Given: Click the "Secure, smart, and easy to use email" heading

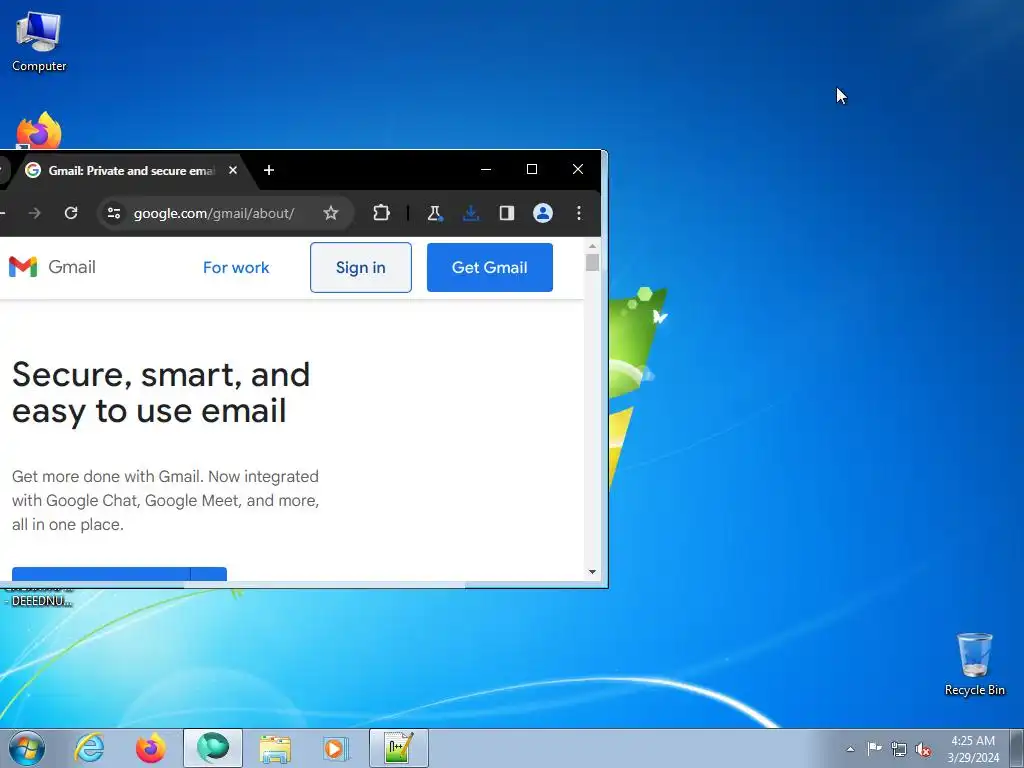Looking at the screenshot, I should 161,392.
